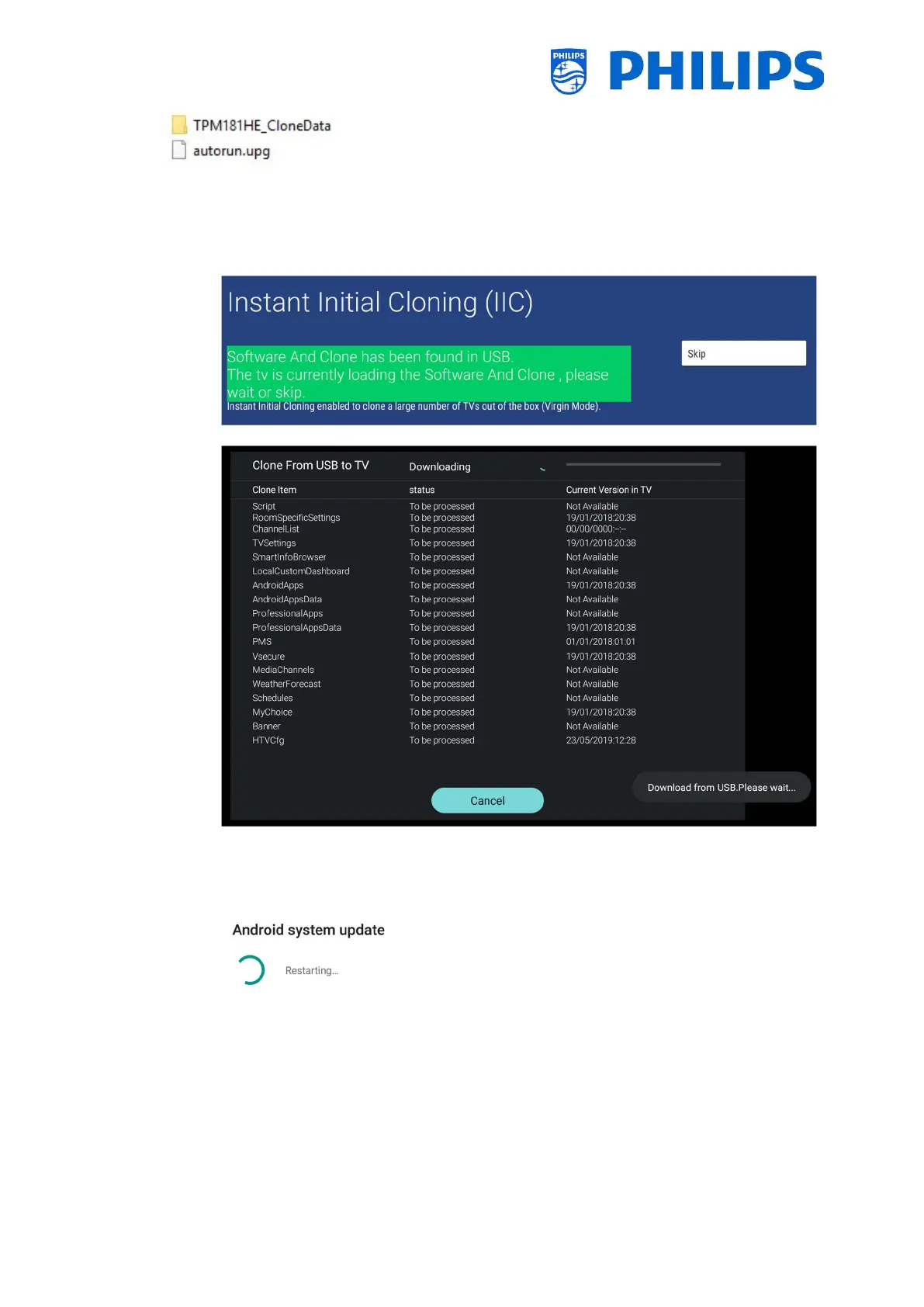Click the green Software And Clone message
The image size is (924, 1307).
tap(428, 374)
